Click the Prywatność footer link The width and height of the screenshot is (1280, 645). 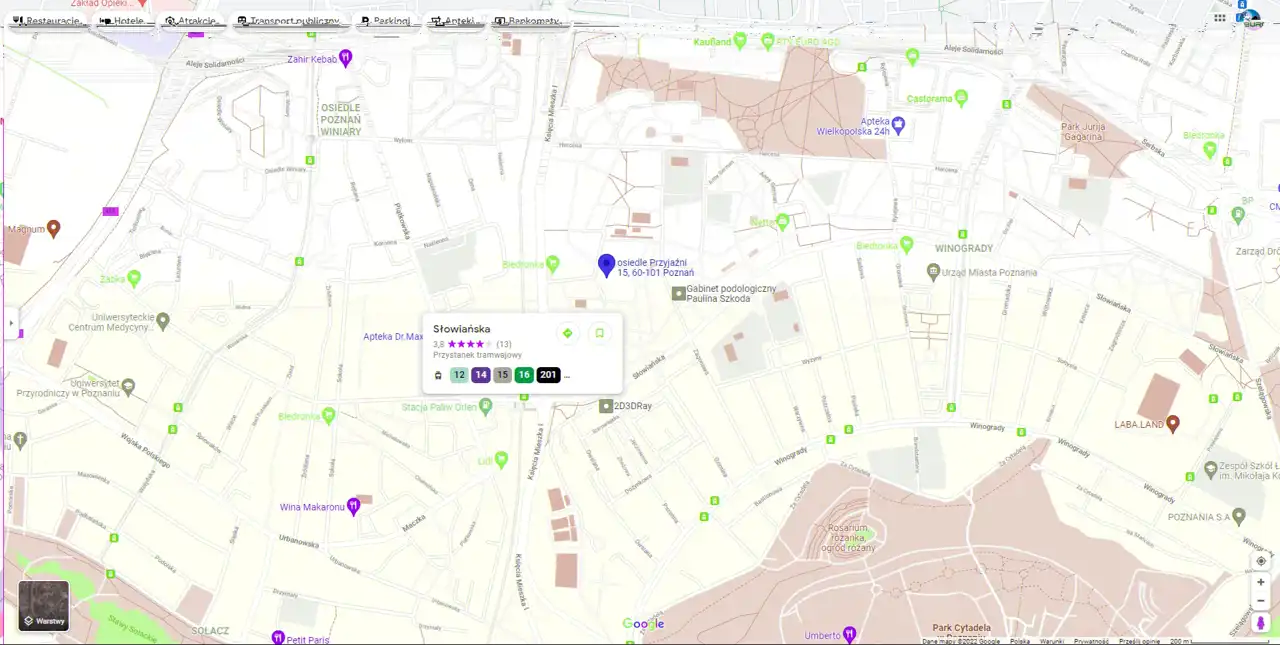pyautogui.click(x=1091, y=641)
